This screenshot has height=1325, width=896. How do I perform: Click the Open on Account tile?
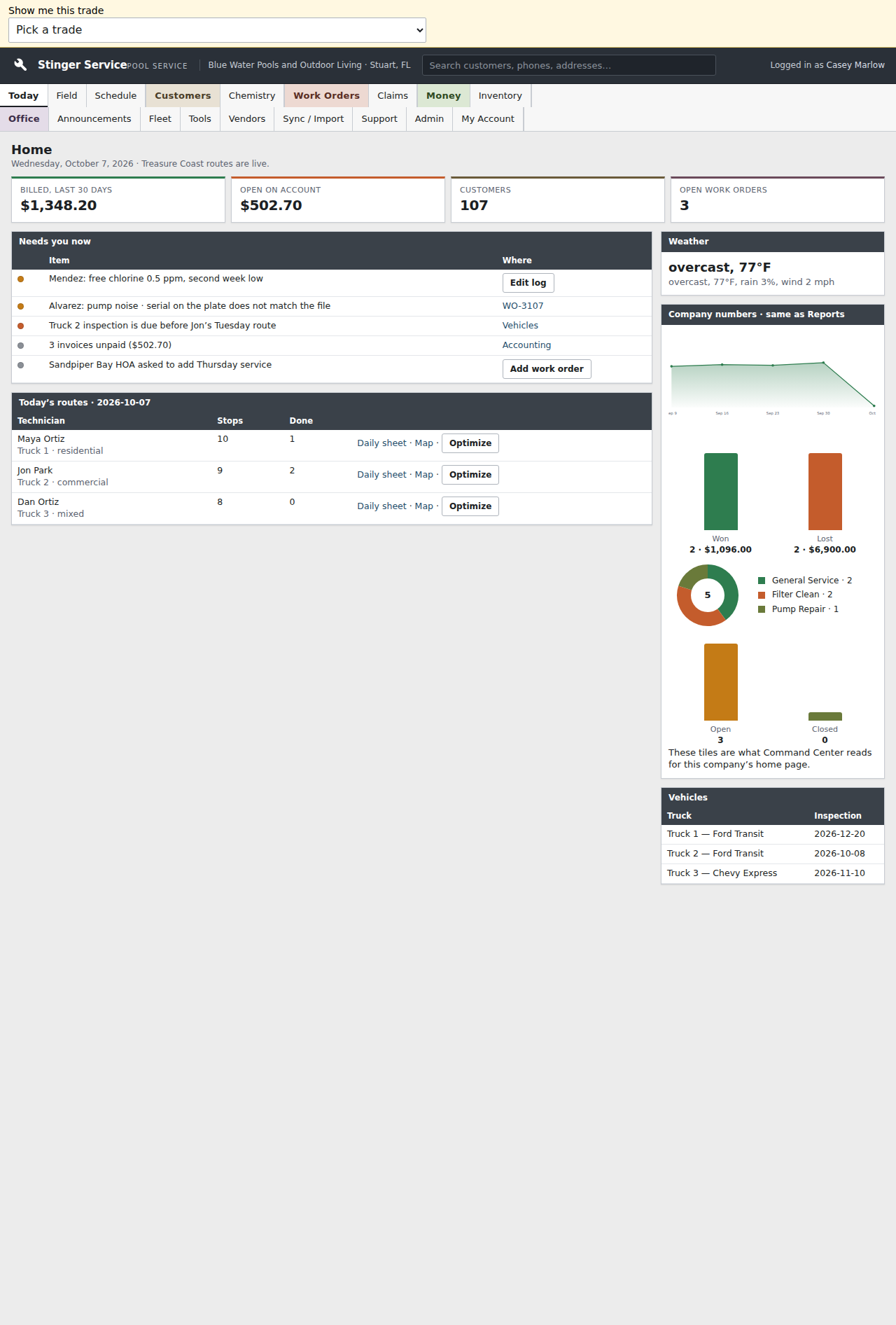pos(338,200)
